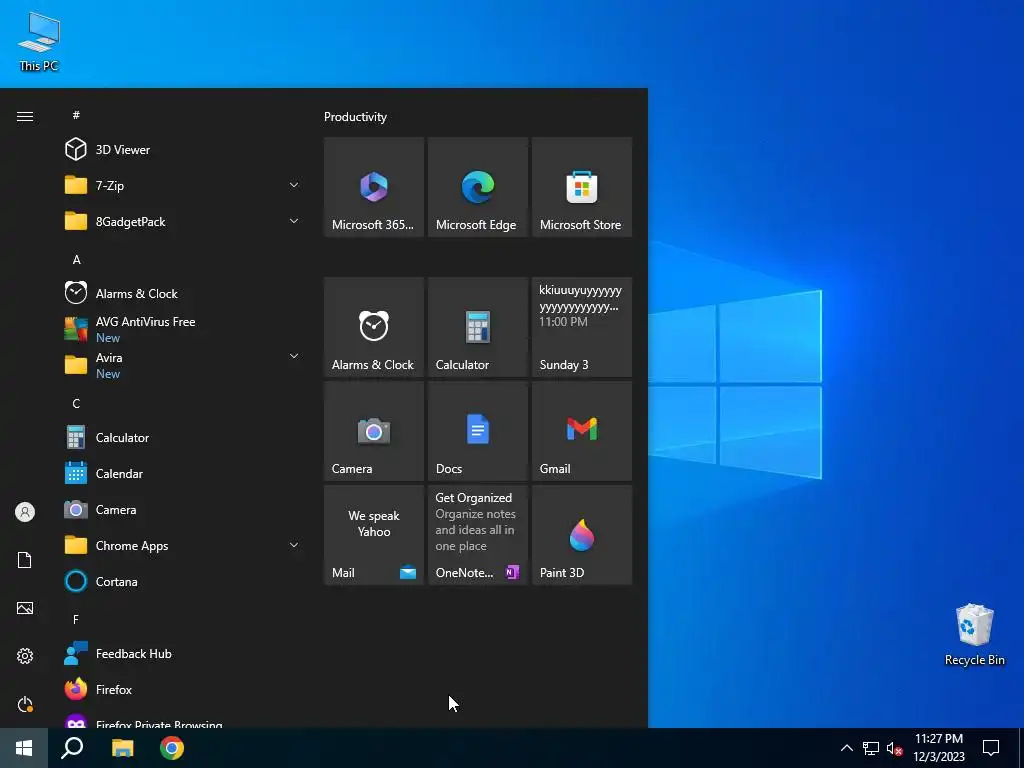This screenshot has width=1024, height=768.
Task: Open the Action Center notifications icon
Action: 991,748
